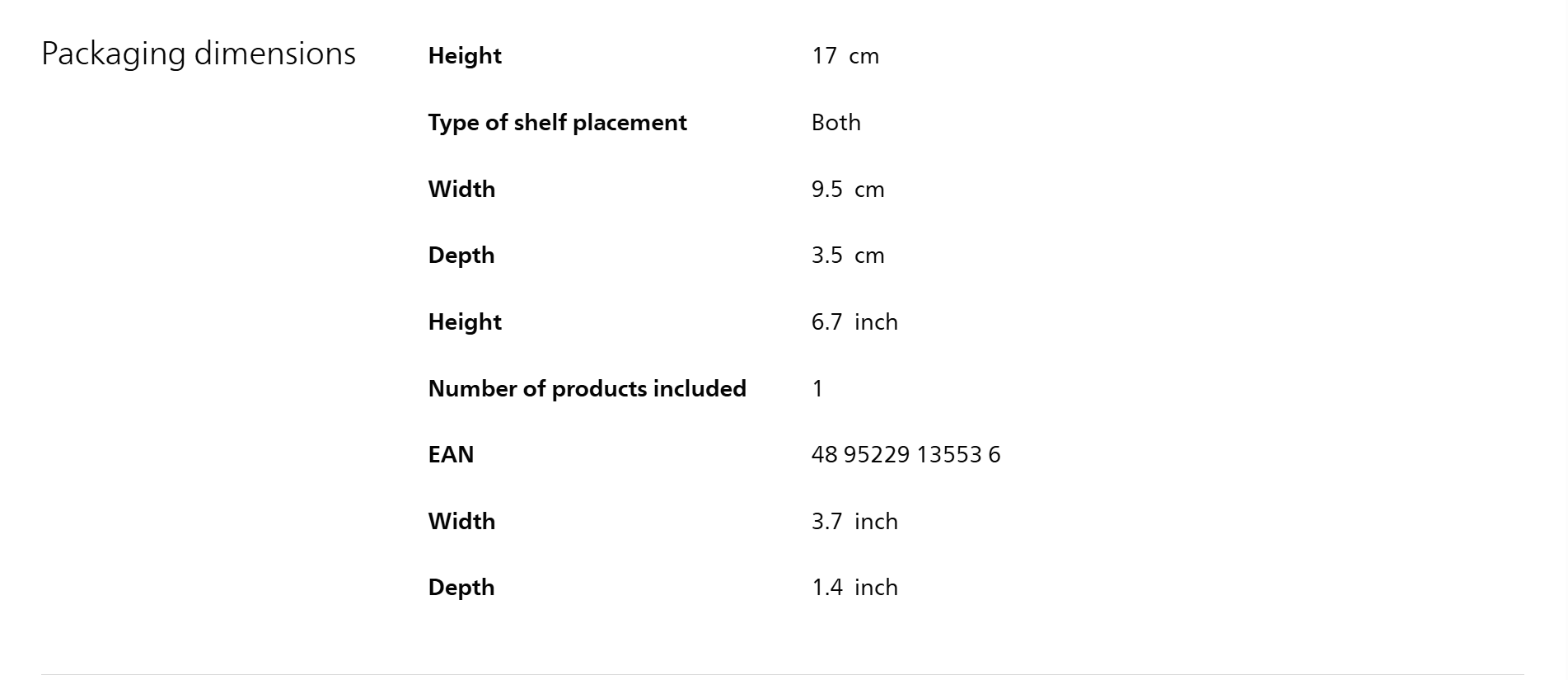This screenshot has height=680, width=1568.
Task: Select the 17 cm height value
Action: click(845, 56)
